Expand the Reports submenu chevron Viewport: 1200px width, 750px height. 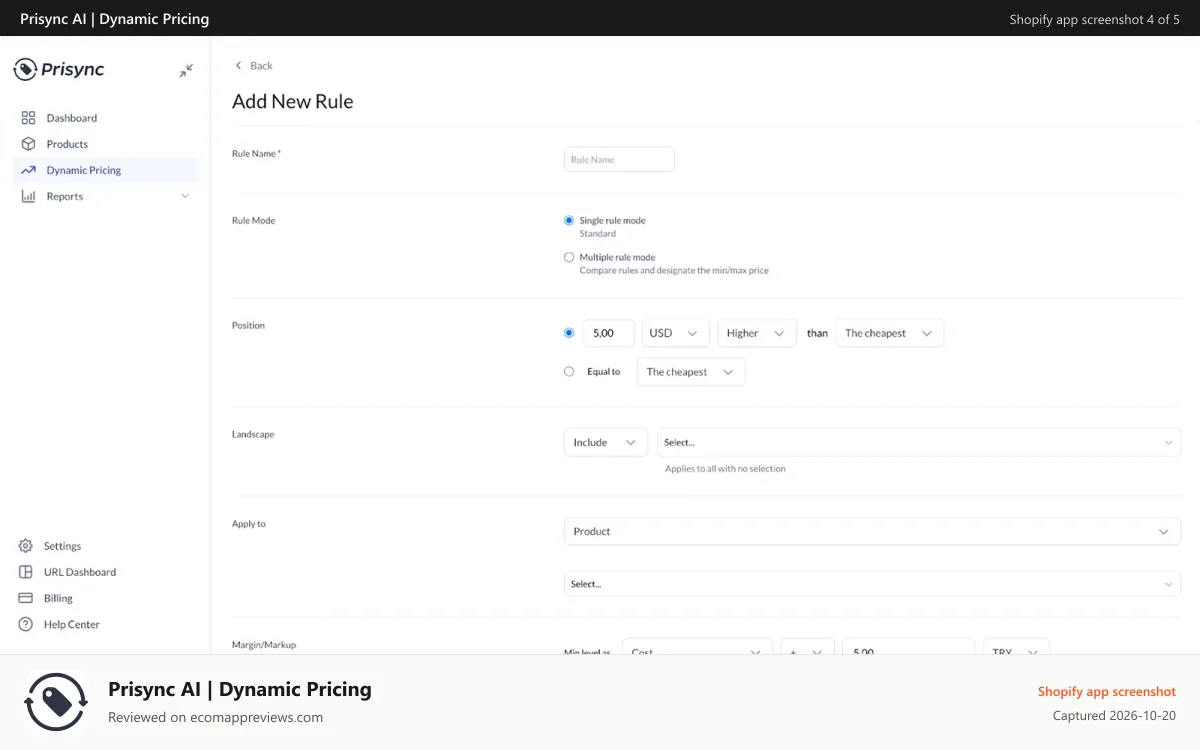[185, 196]
